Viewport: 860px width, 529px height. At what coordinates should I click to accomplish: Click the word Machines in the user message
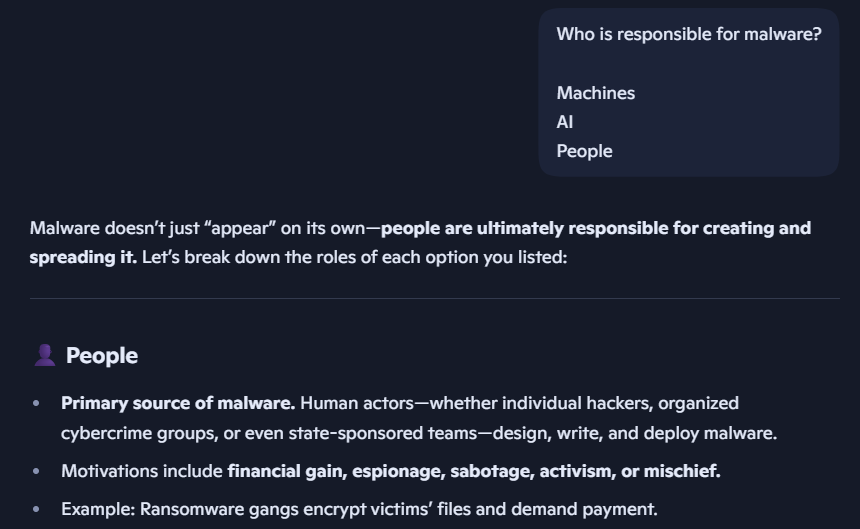[596, 93]
